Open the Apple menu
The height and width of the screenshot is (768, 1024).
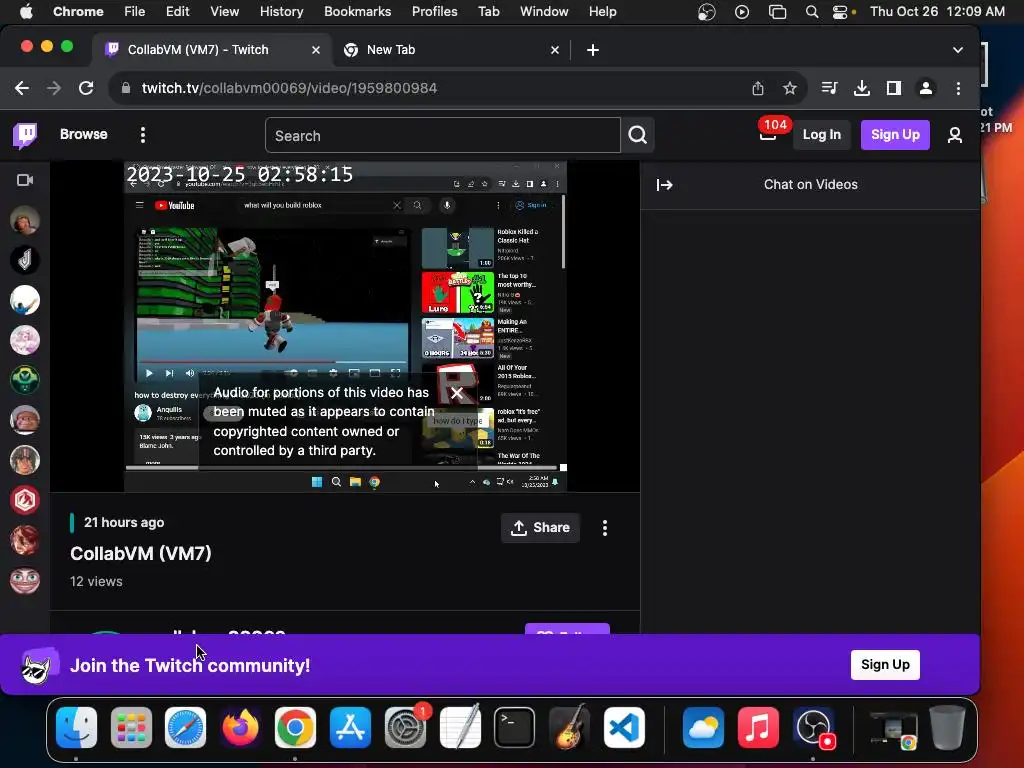click(26, 12)
